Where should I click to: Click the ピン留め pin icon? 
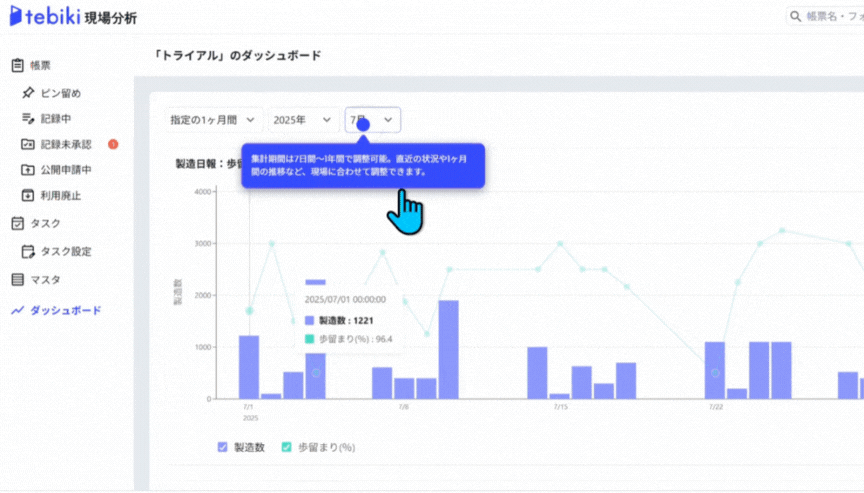pos(28,93)
